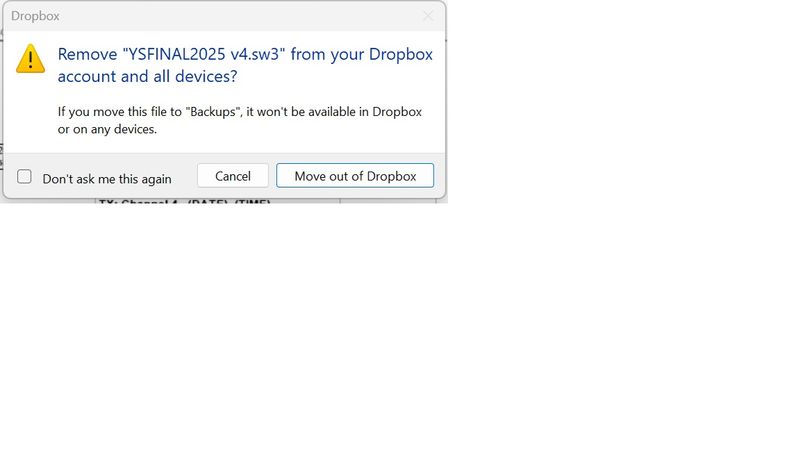This screenshot has height=450, width=800.
Task: Confirm with Move out of Dropbox button
Action: point(355,176)
